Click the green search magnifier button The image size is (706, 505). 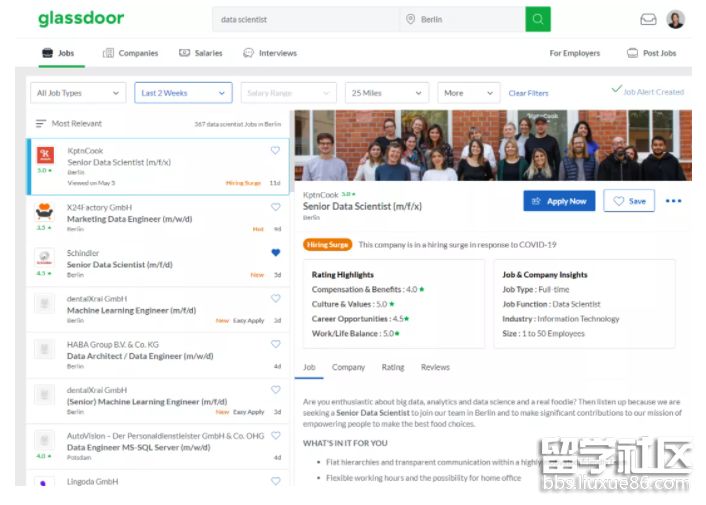click(538, 19)
